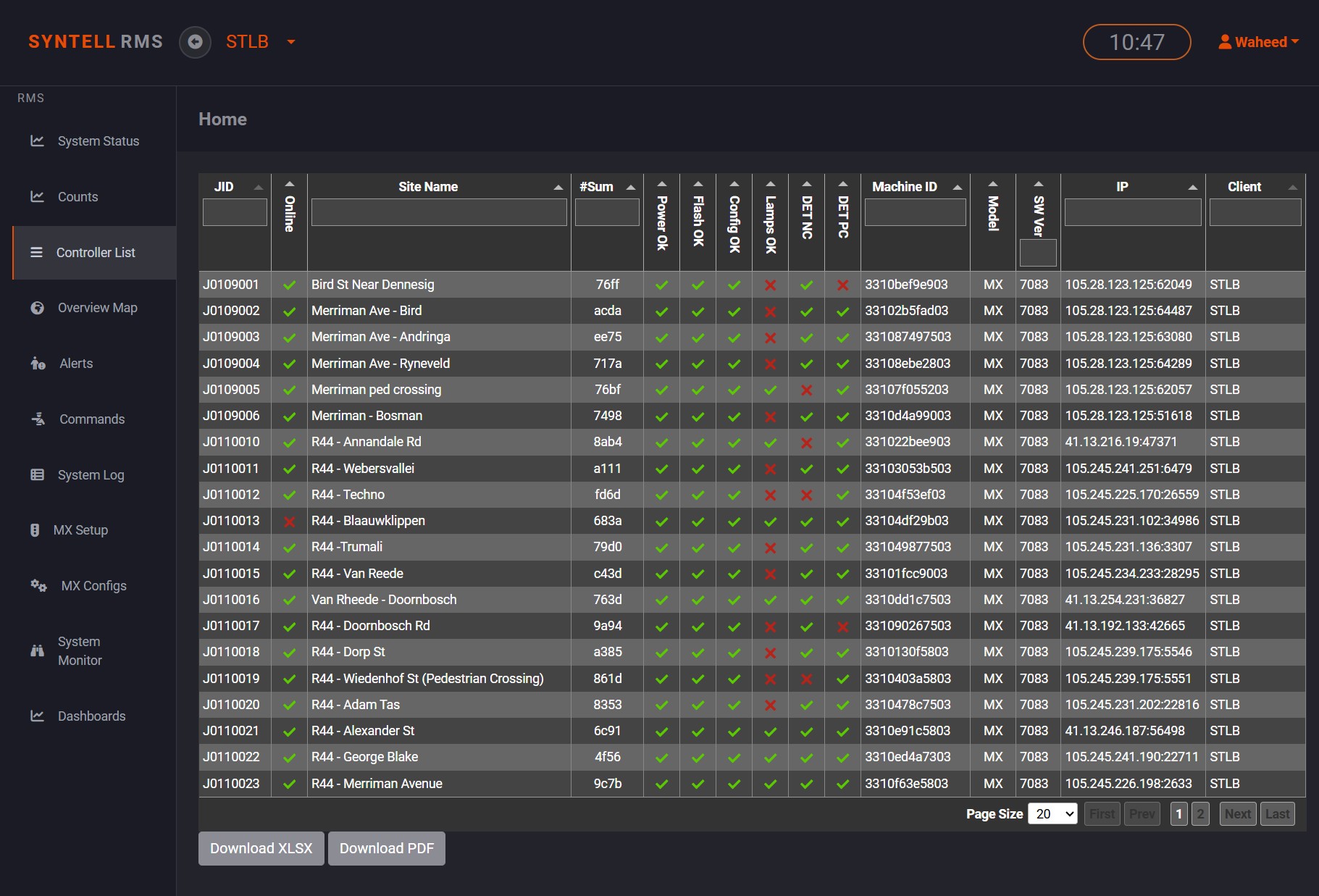Click the Download XLSX button

point(261,847)
